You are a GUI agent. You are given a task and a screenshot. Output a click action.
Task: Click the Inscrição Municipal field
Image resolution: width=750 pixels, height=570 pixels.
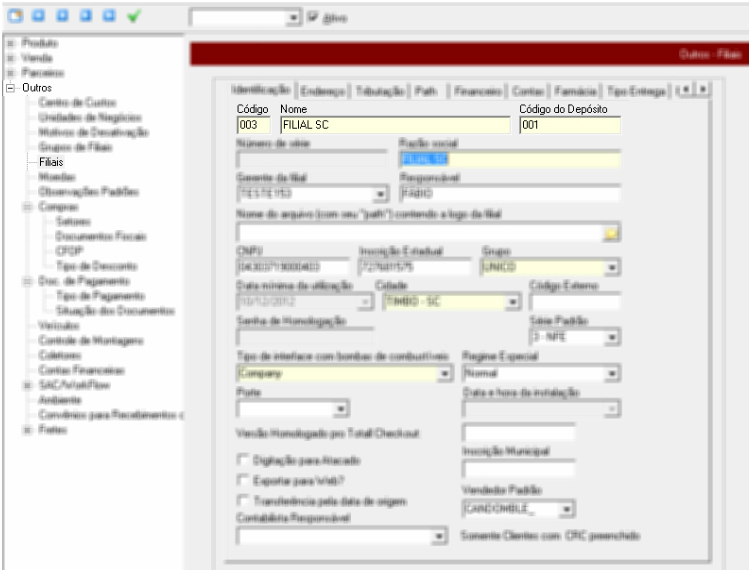518,469
